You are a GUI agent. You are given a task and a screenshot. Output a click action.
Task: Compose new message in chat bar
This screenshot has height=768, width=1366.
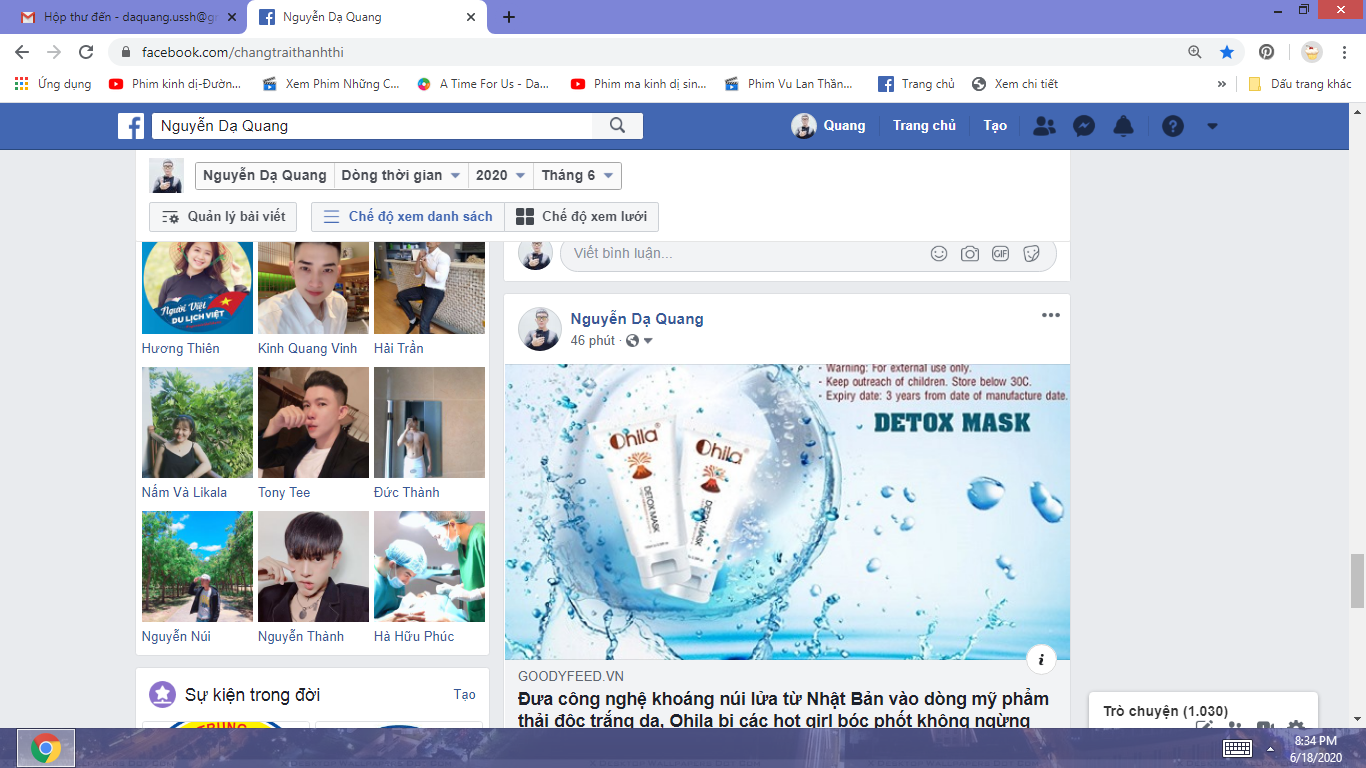(x=1205, y=728)
